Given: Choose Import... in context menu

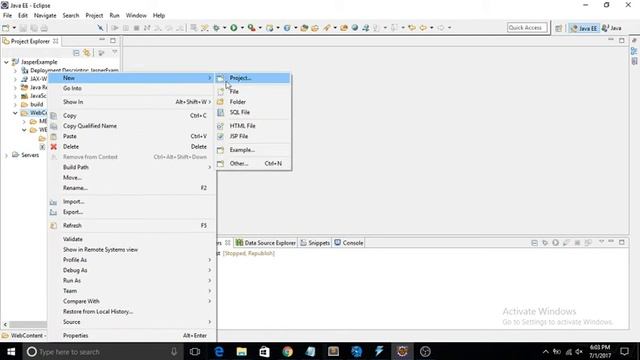Looking at the screenshot, I should (132, 202).
